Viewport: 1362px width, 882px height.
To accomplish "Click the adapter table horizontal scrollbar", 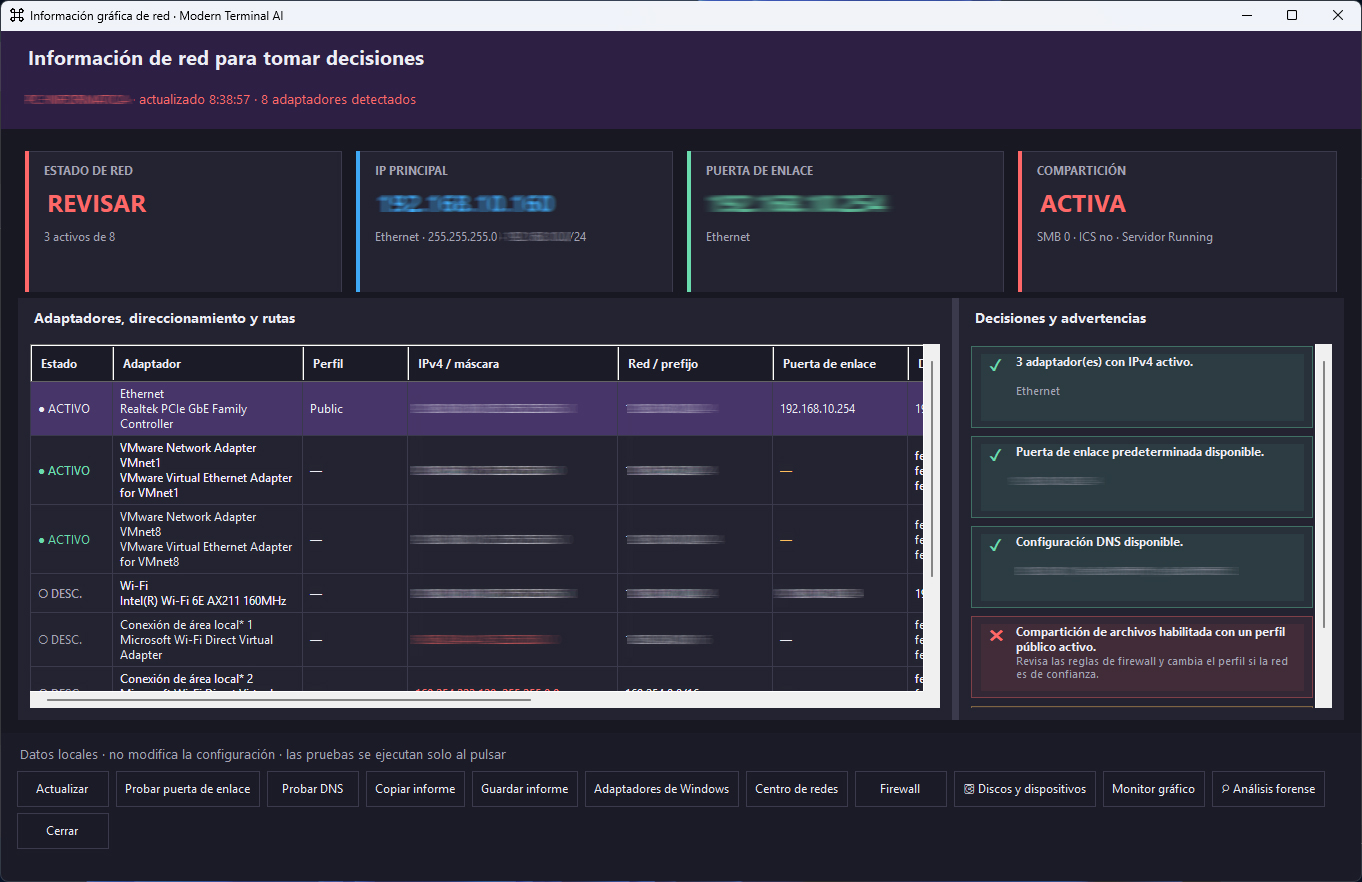I will coord(289,699).
